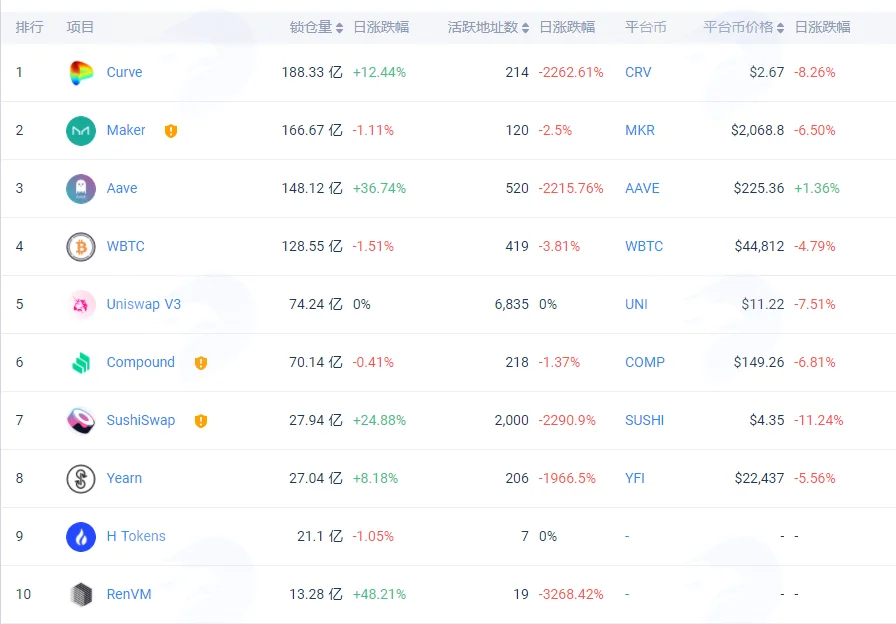Select Aave's 148.12 亿 locked value
The height and width of the screenshot is (624, 896).
coord(312,189)
